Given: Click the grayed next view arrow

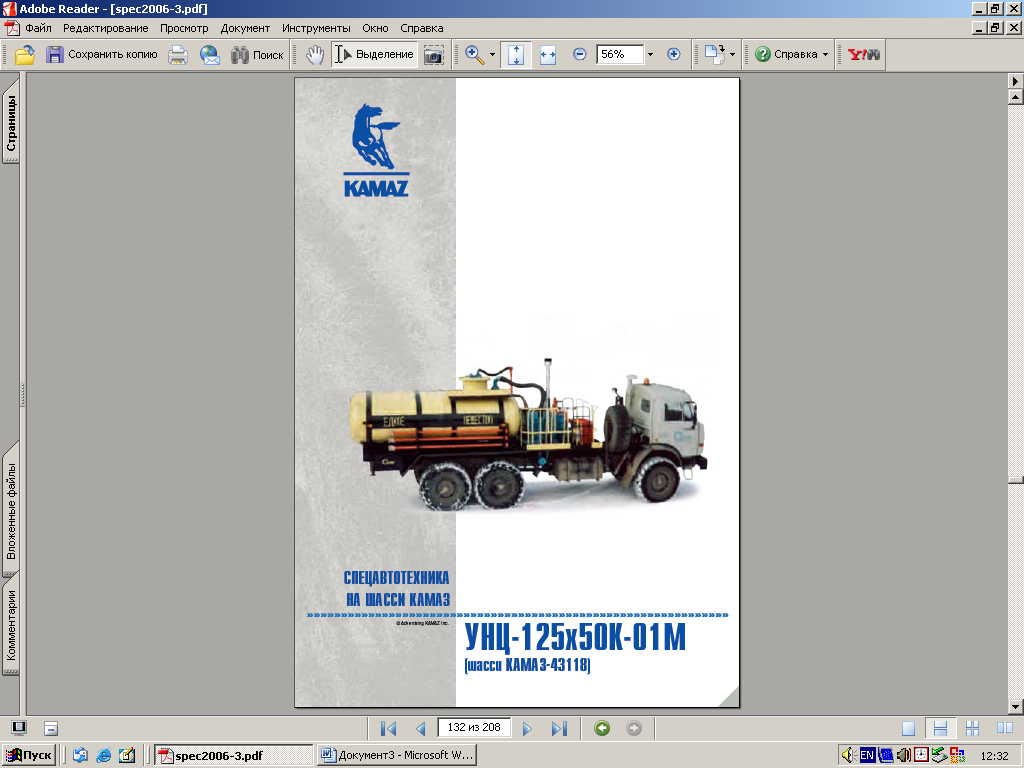Looking at the screenshot, I should pyautogui.click(x=633, y=728).
